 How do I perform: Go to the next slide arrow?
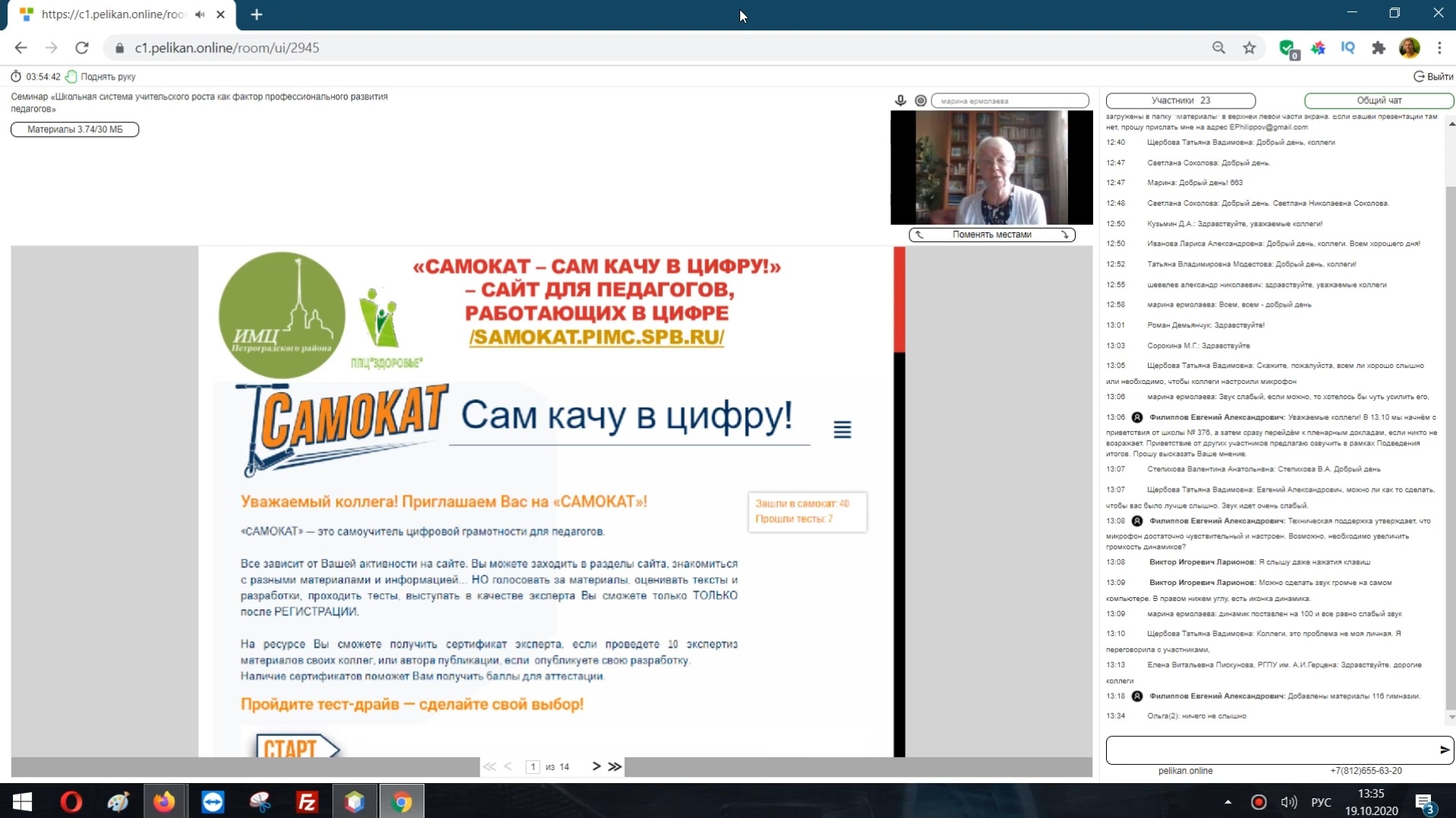[x=596, y=766]
